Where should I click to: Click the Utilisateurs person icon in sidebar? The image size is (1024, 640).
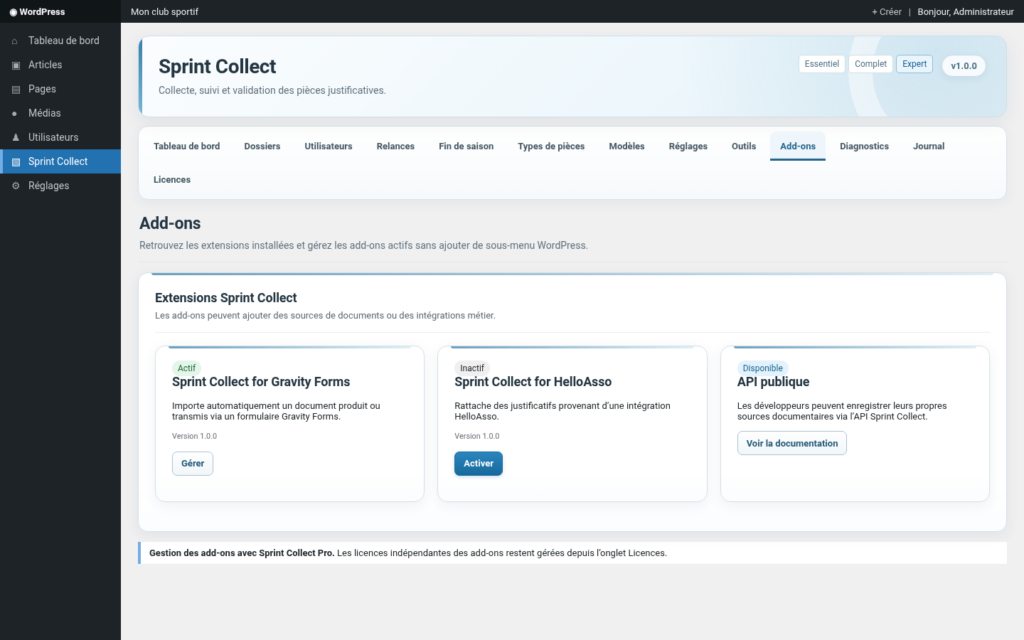(16, 137)
